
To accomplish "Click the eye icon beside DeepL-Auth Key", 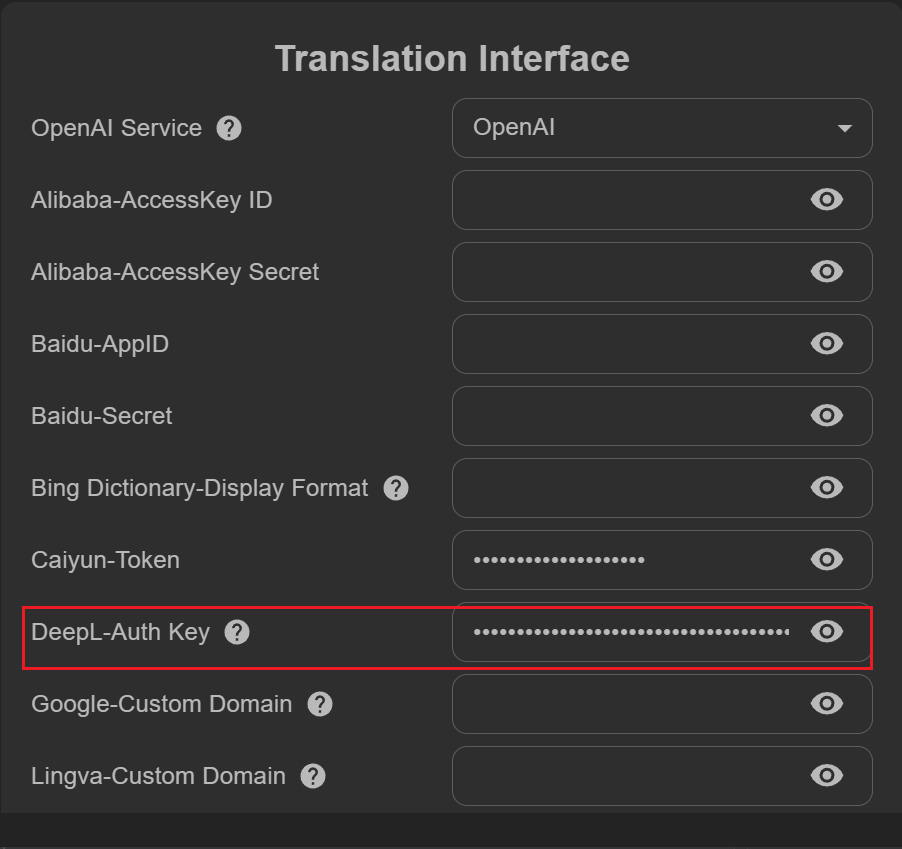I will coord(827,631).
